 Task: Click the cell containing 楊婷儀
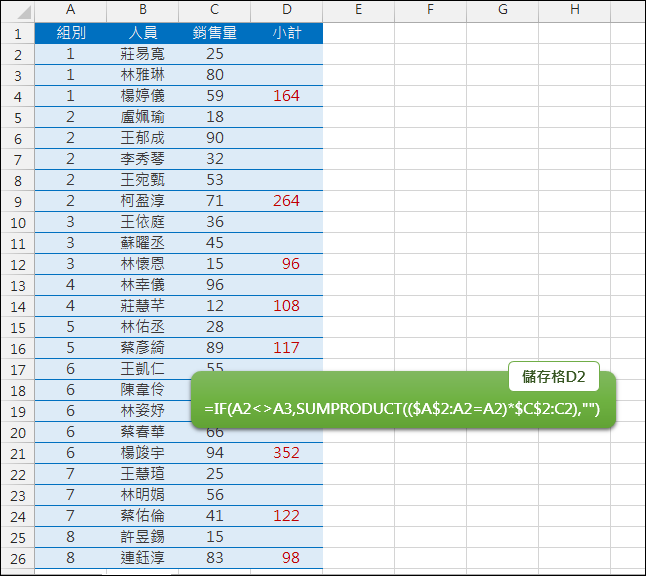coord(143,96)
